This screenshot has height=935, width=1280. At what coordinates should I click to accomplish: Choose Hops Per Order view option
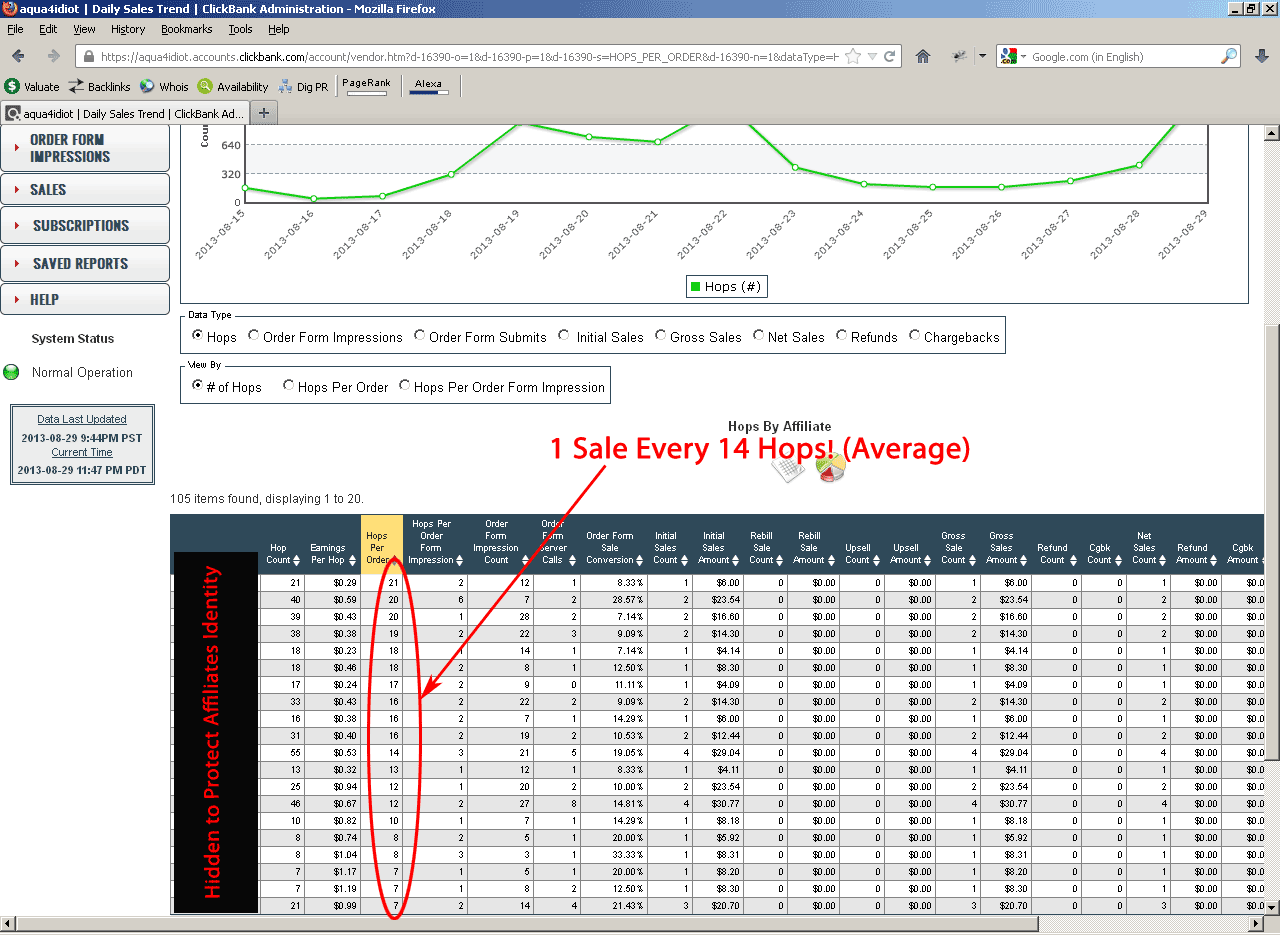click(x=289, y=386)
